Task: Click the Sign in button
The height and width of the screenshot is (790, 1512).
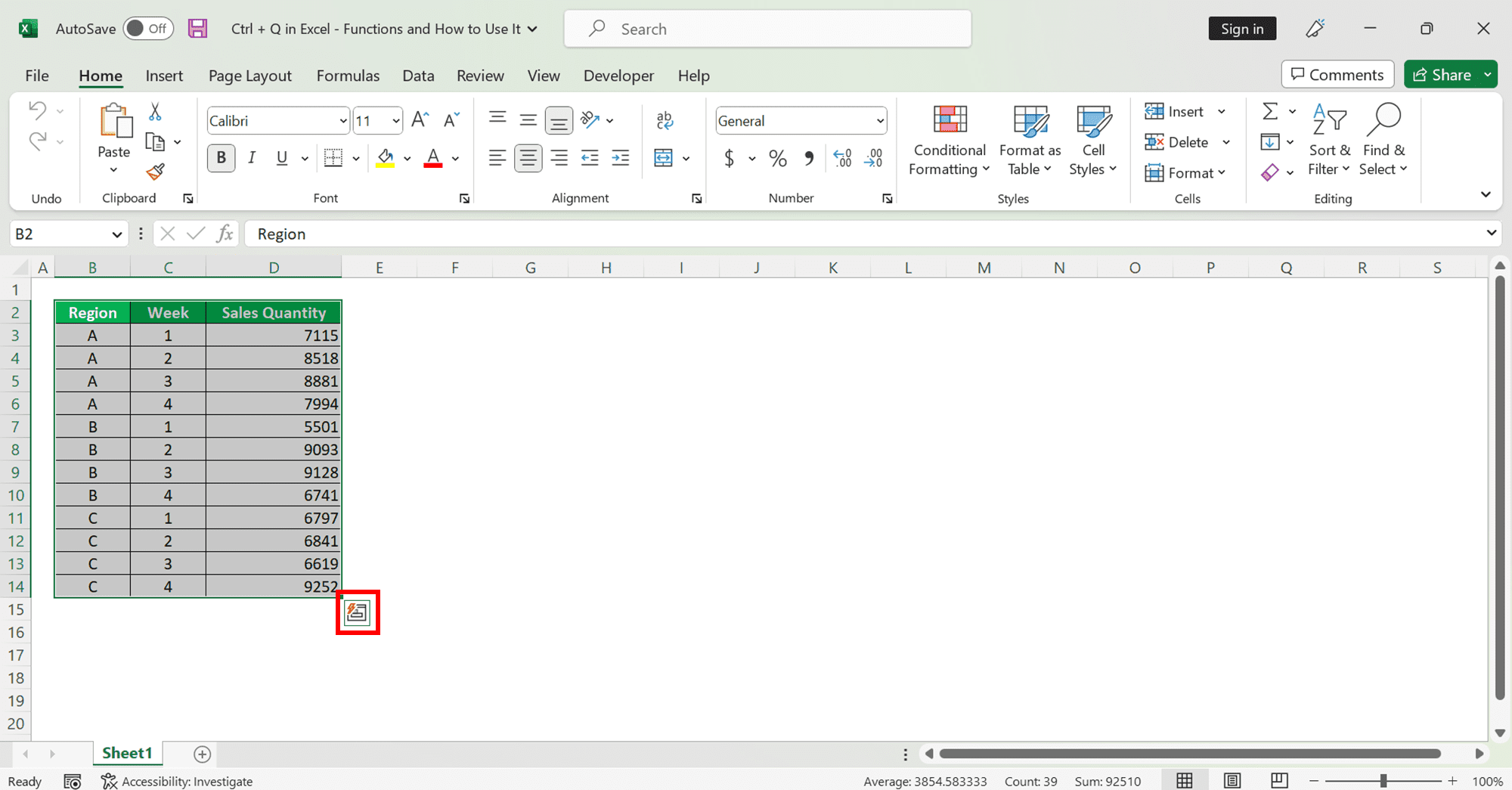Action: [x=1242, y=29]
